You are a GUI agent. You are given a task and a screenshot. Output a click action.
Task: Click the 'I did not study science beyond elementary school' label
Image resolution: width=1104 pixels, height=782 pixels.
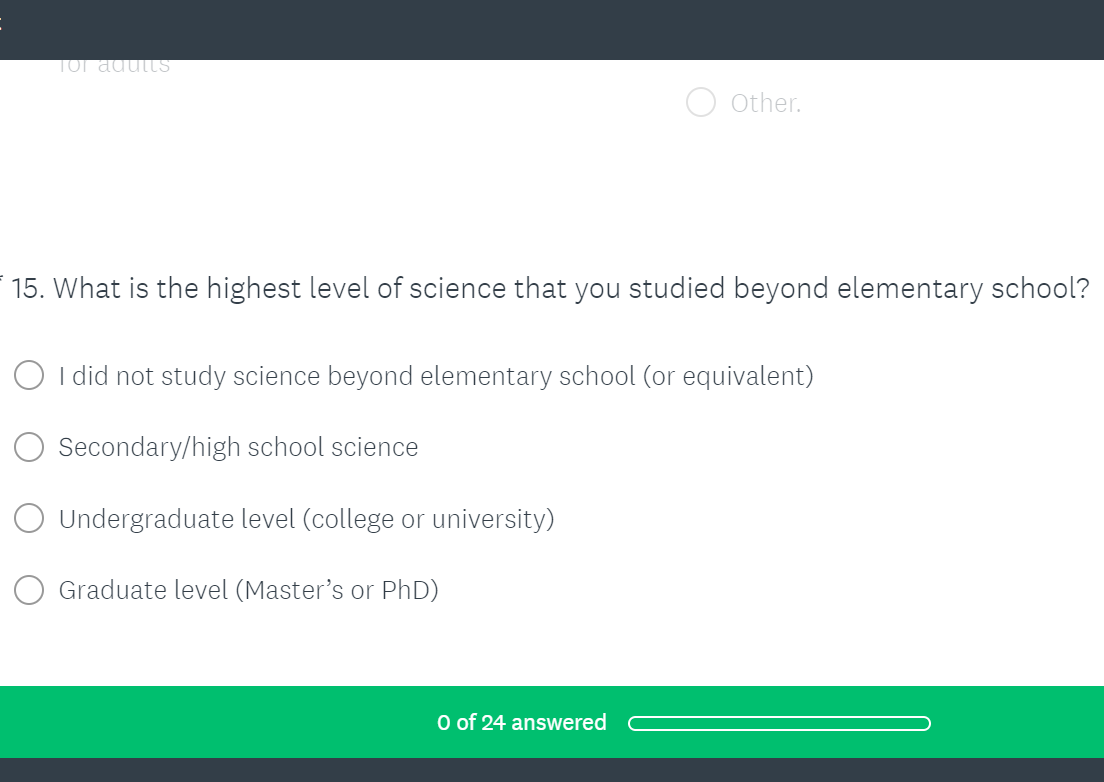(x=436, y=376)
